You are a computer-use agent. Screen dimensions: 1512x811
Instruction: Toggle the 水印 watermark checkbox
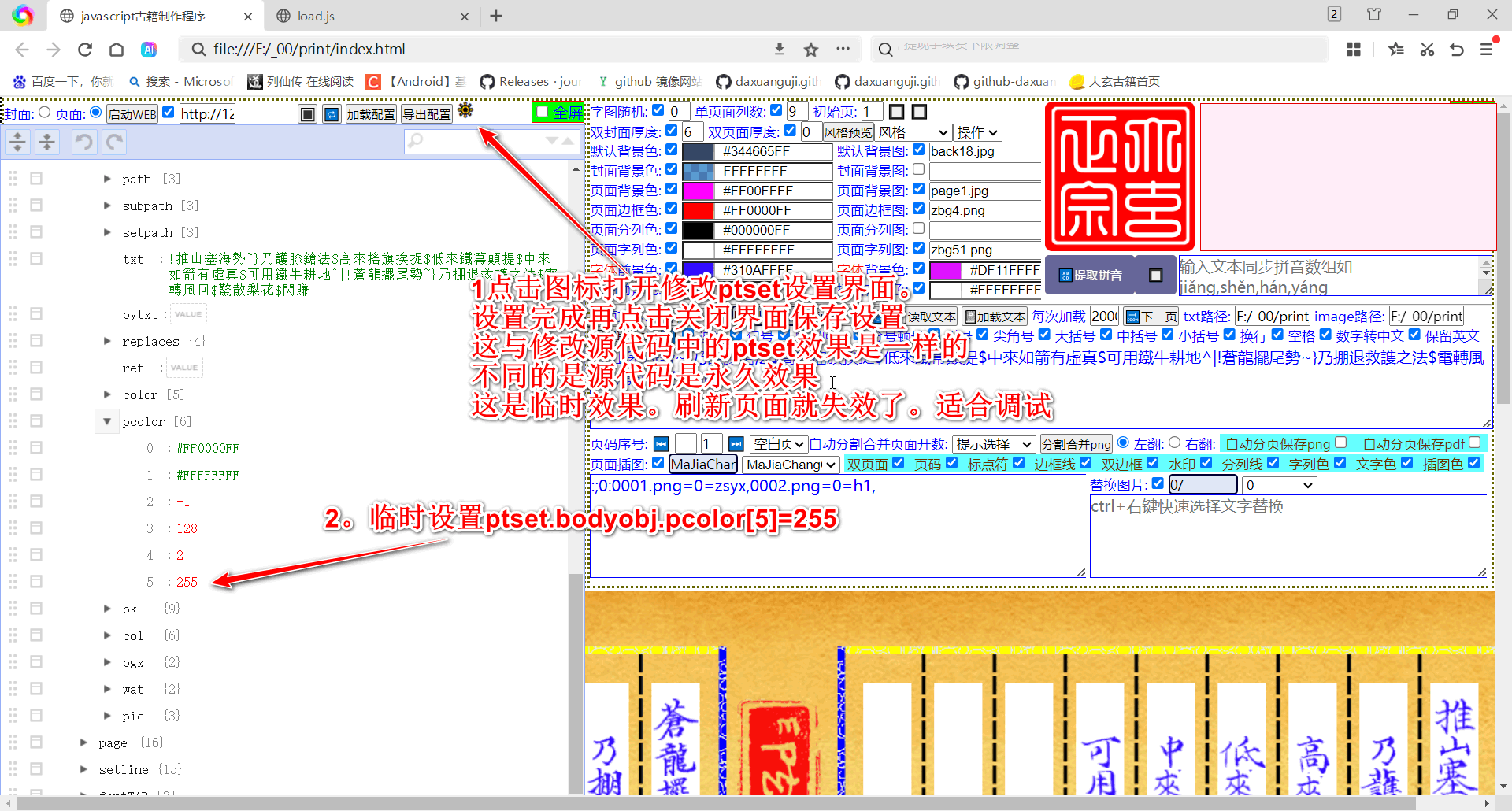[1206, 463]
